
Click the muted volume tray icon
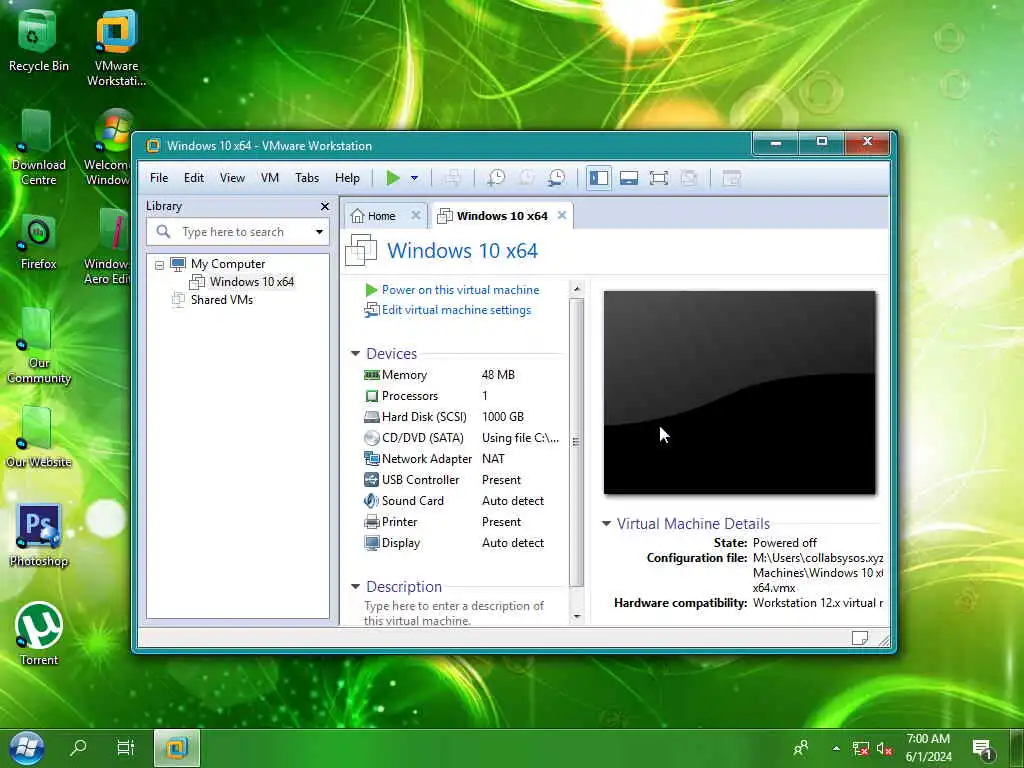(884, 749)
